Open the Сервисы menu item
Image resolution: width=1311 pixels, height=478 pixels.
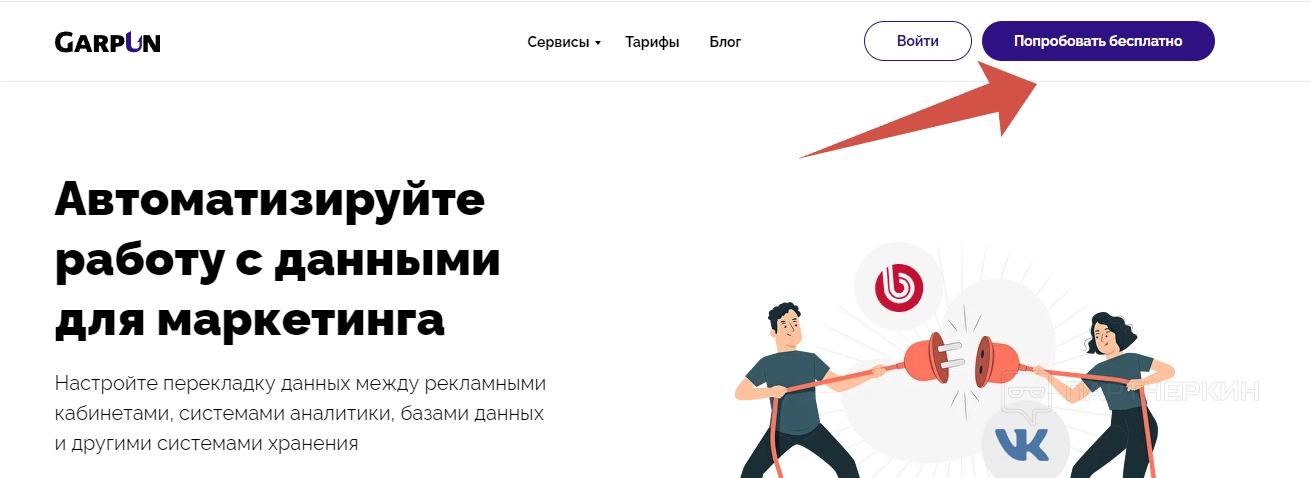pyautogui.click(x=558, y=42)
